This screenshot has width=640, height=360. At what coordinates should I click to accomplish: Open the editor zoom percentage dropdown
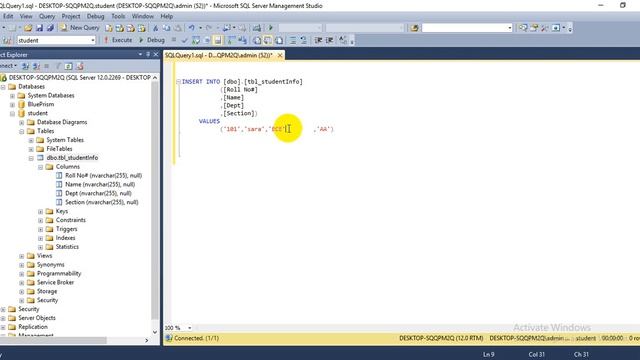tap(189, 328)
